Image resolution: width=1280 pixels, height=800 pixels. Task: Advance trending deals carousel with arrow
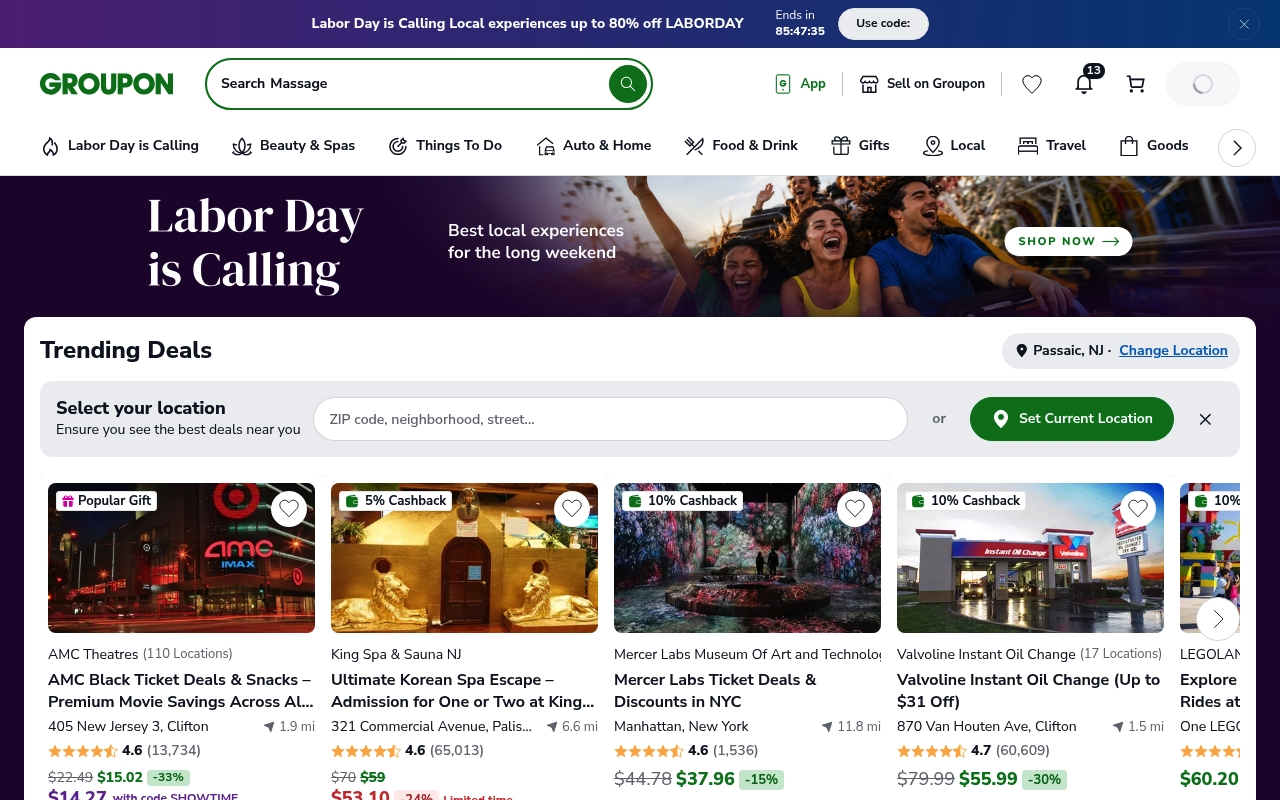point(1218,619)
